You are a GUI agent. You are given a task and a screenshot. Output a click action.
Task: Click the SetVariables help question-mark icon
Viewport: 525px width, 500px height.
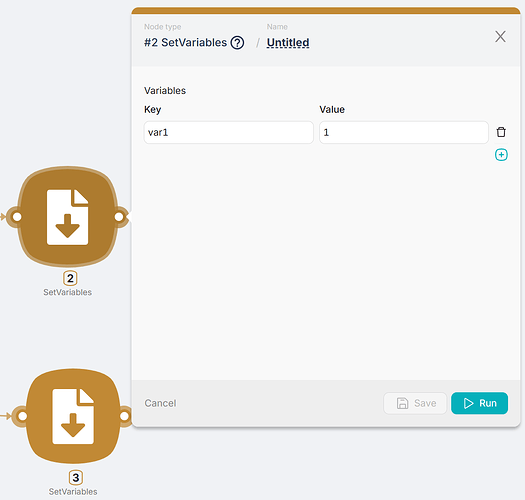click(237, 43)
